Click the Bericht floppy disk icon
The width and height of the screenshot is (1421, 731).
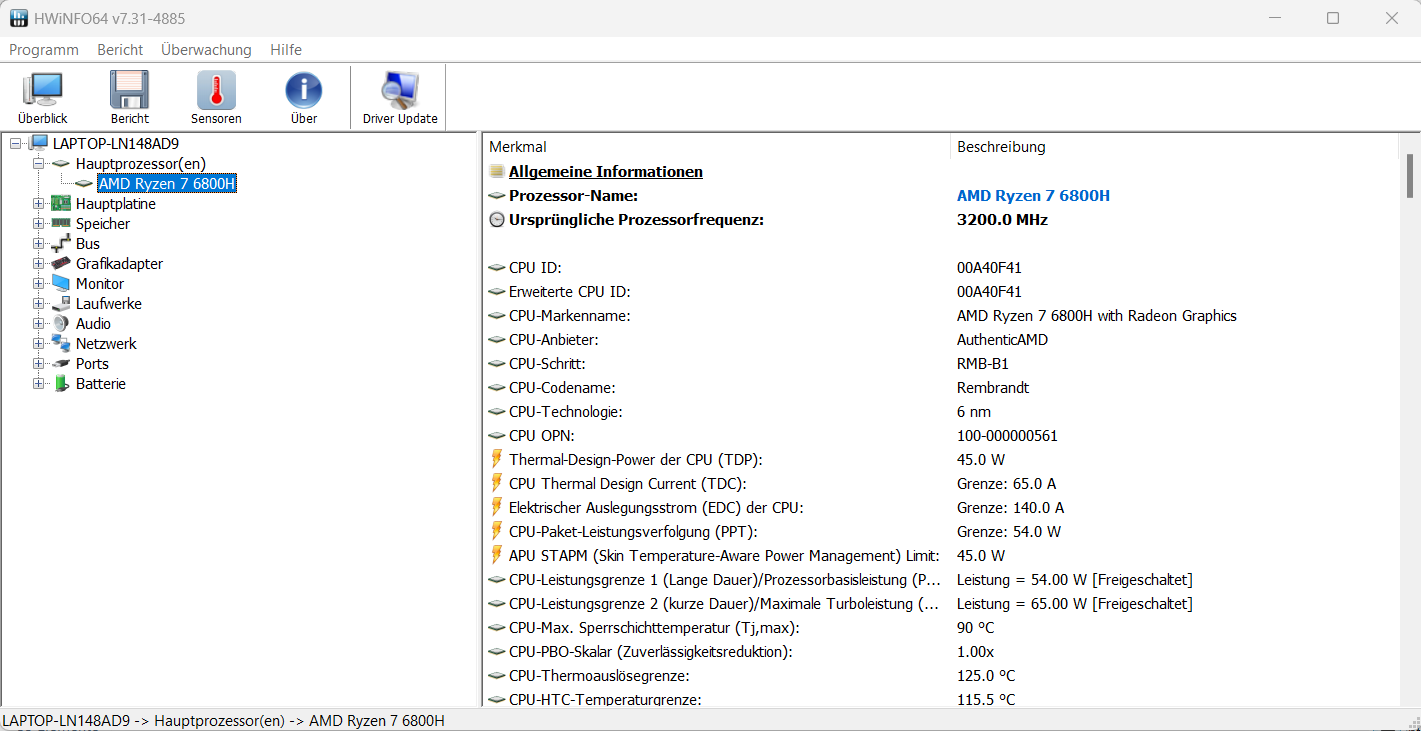(x=130, y=91)
